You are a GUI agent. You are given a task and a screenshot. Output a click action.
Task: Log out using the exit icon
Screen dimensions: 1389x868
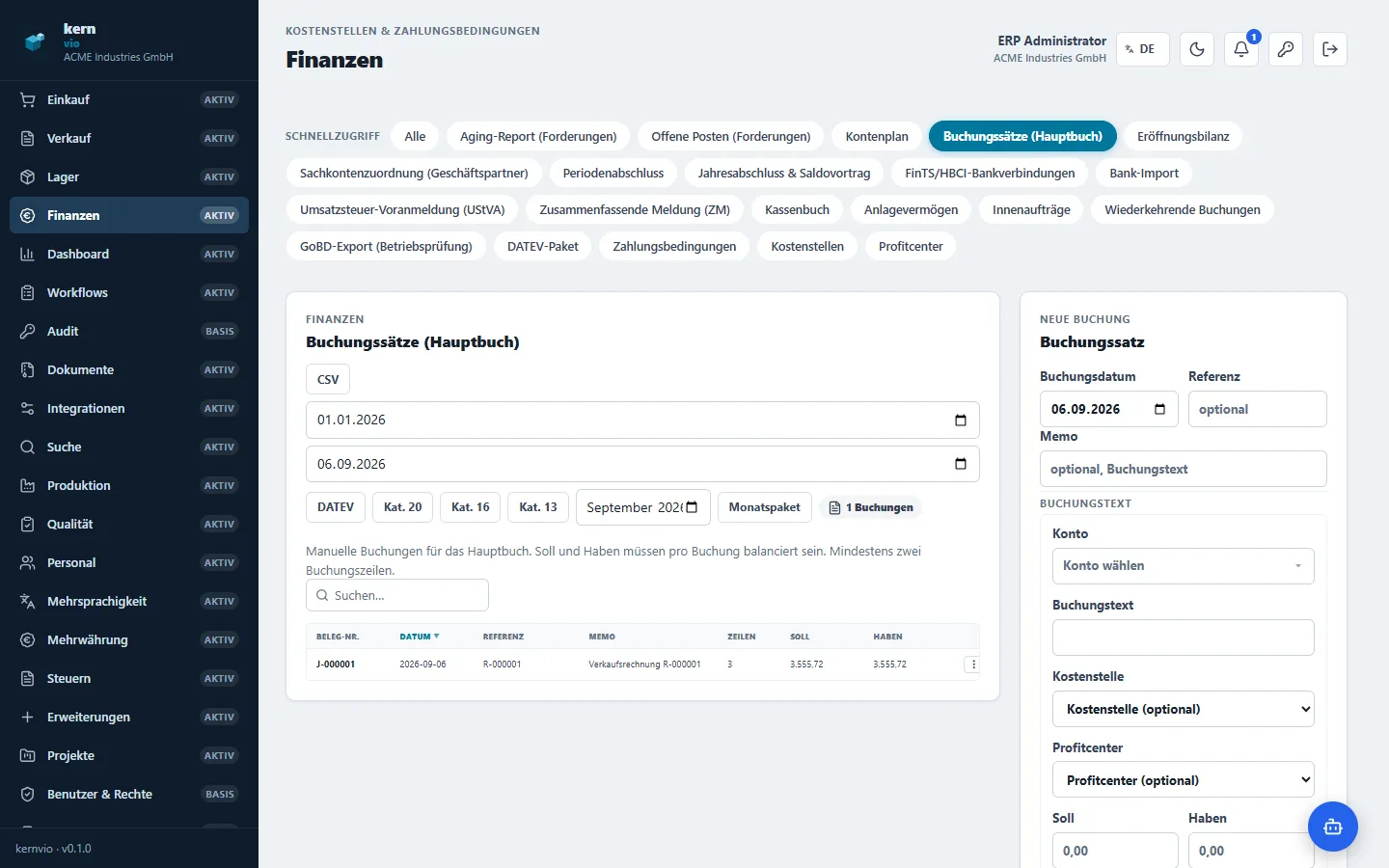(1330, 49)
